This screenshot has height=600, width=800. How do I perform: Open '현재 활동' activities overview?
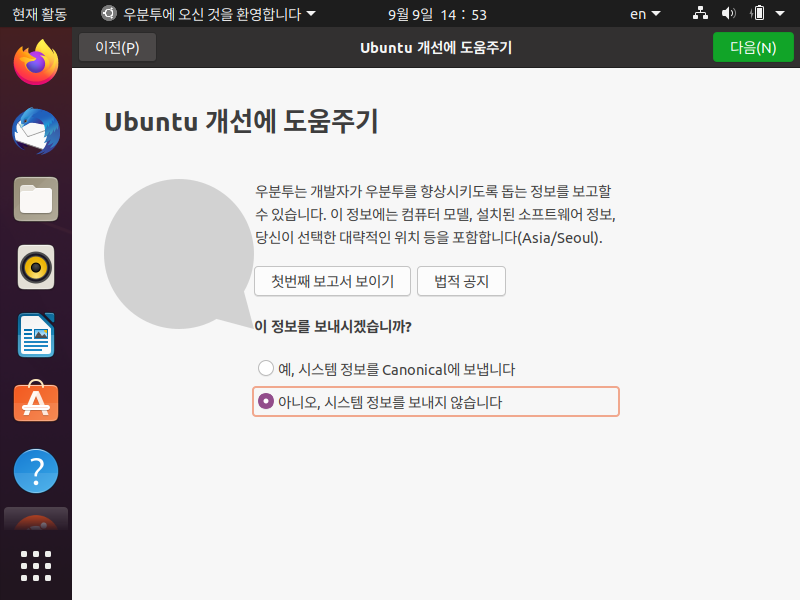39,14
